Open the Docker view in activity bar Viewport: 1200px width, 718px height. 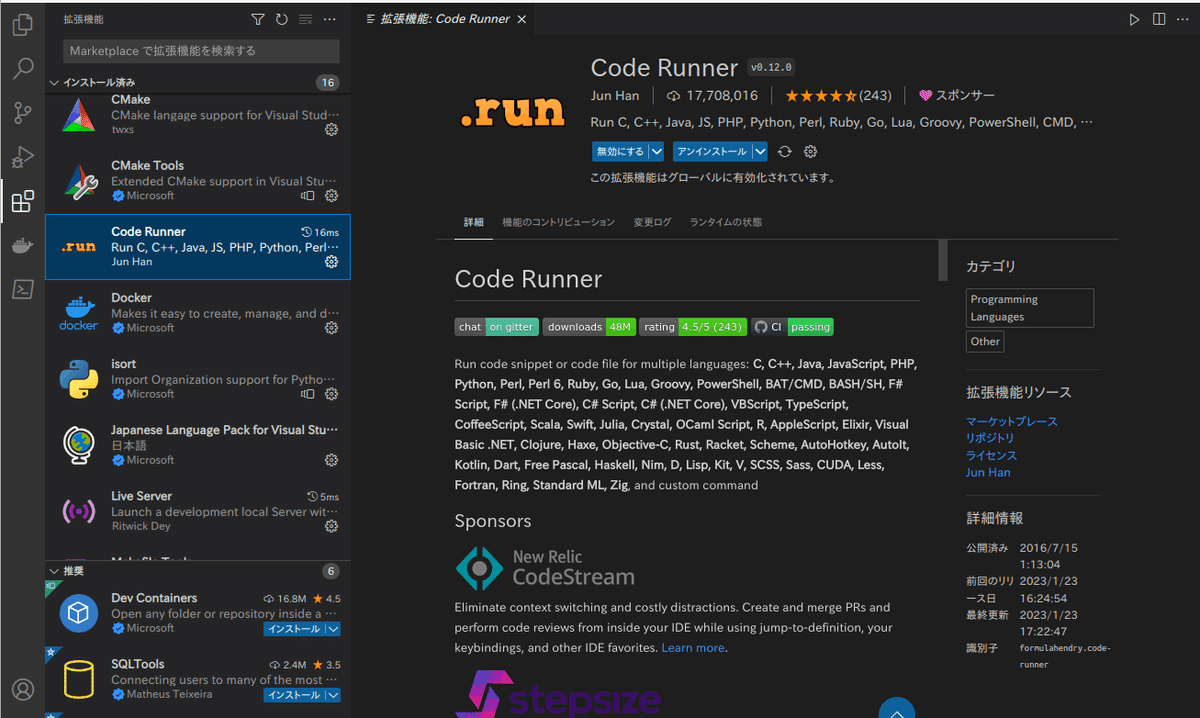pos(22,246)
